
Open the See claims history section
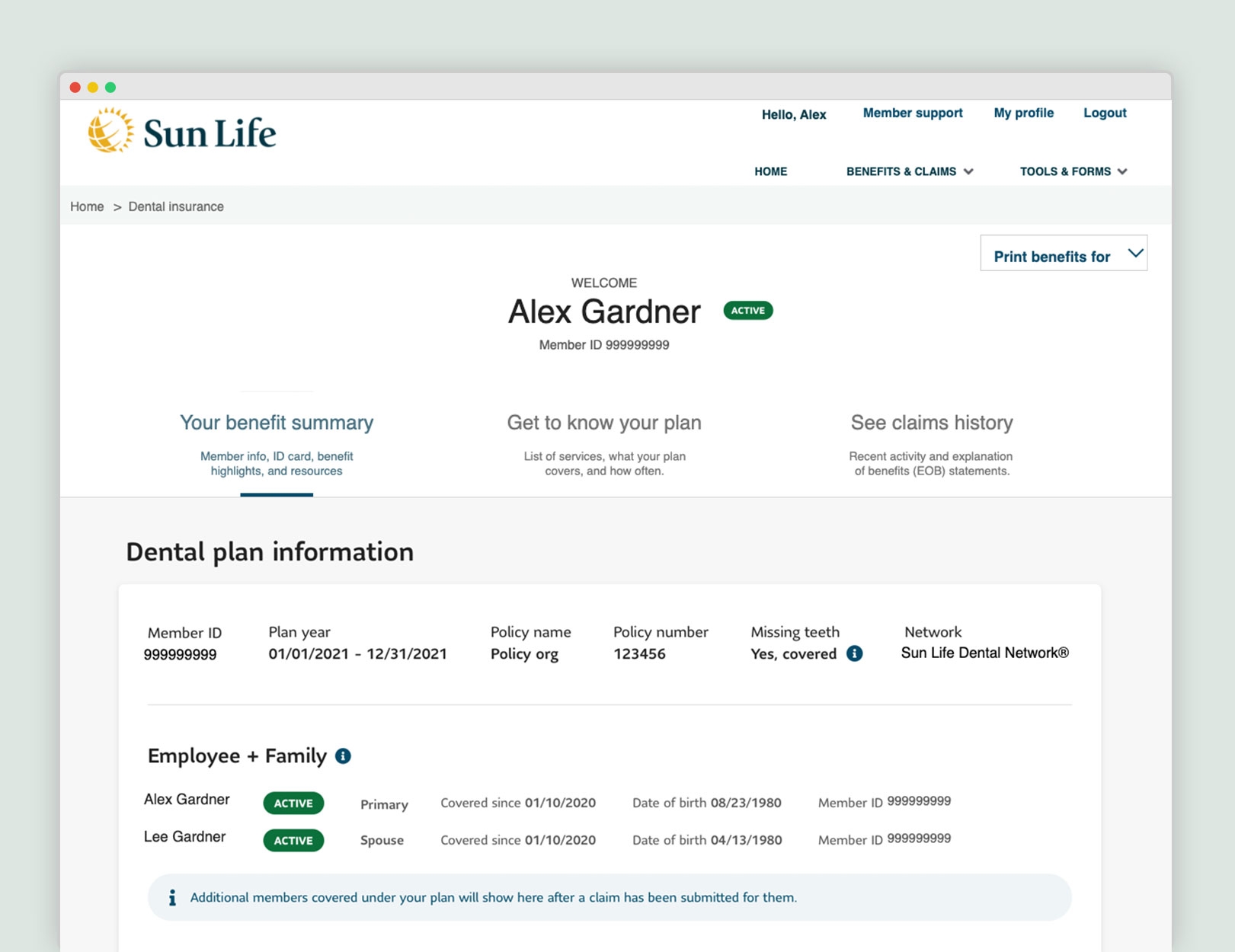pos(931,423)
